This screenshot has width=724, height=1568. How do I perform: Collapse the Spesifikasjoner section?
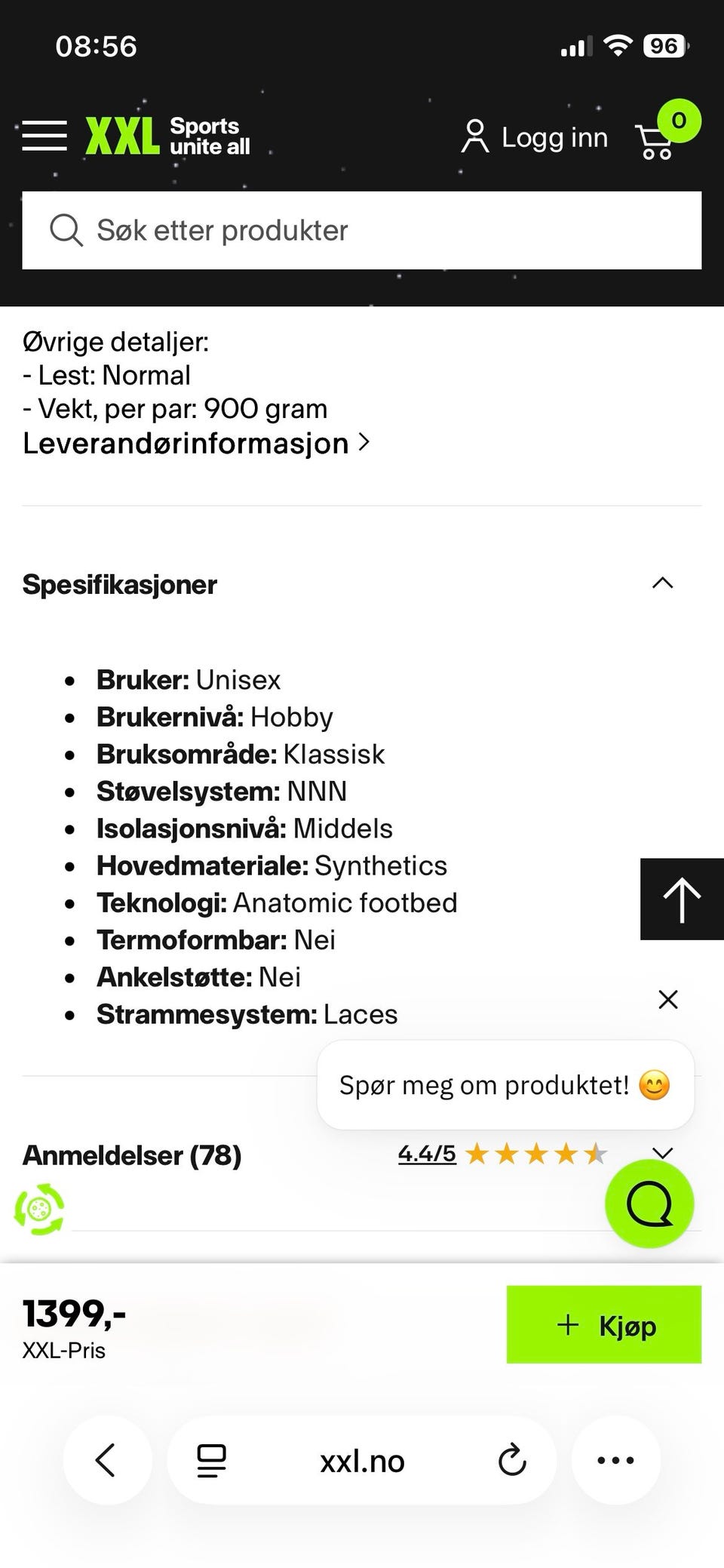pos(662,583)
